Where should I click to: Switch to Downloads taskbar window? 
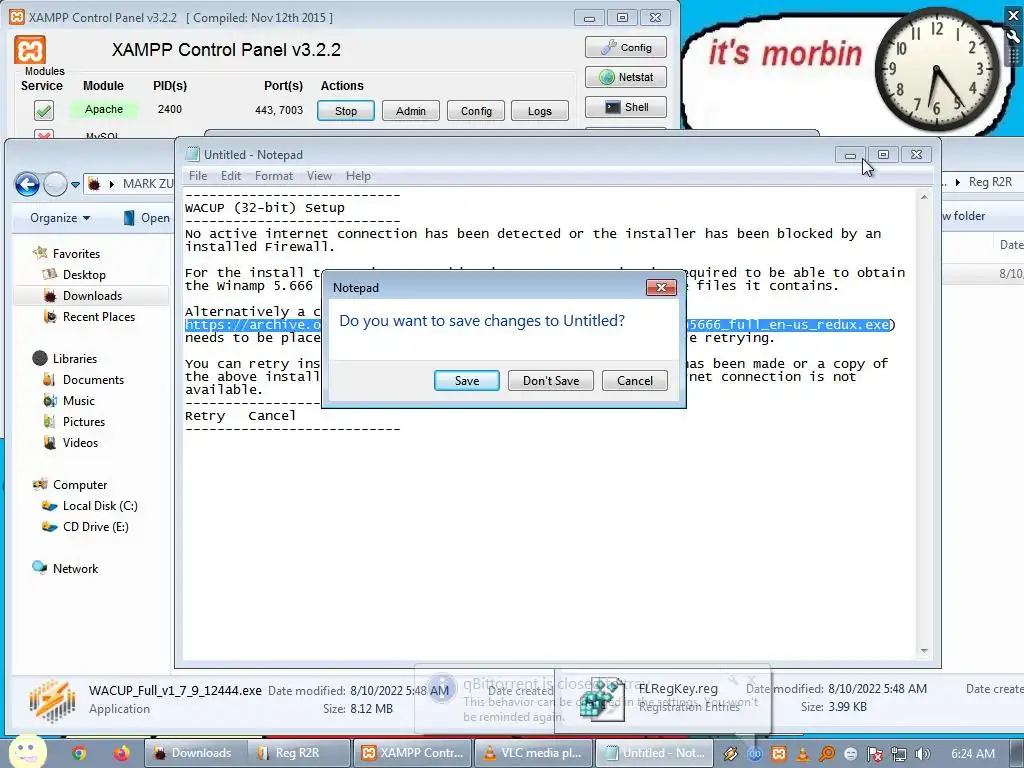pyautogui.click(x=194, y=753)
